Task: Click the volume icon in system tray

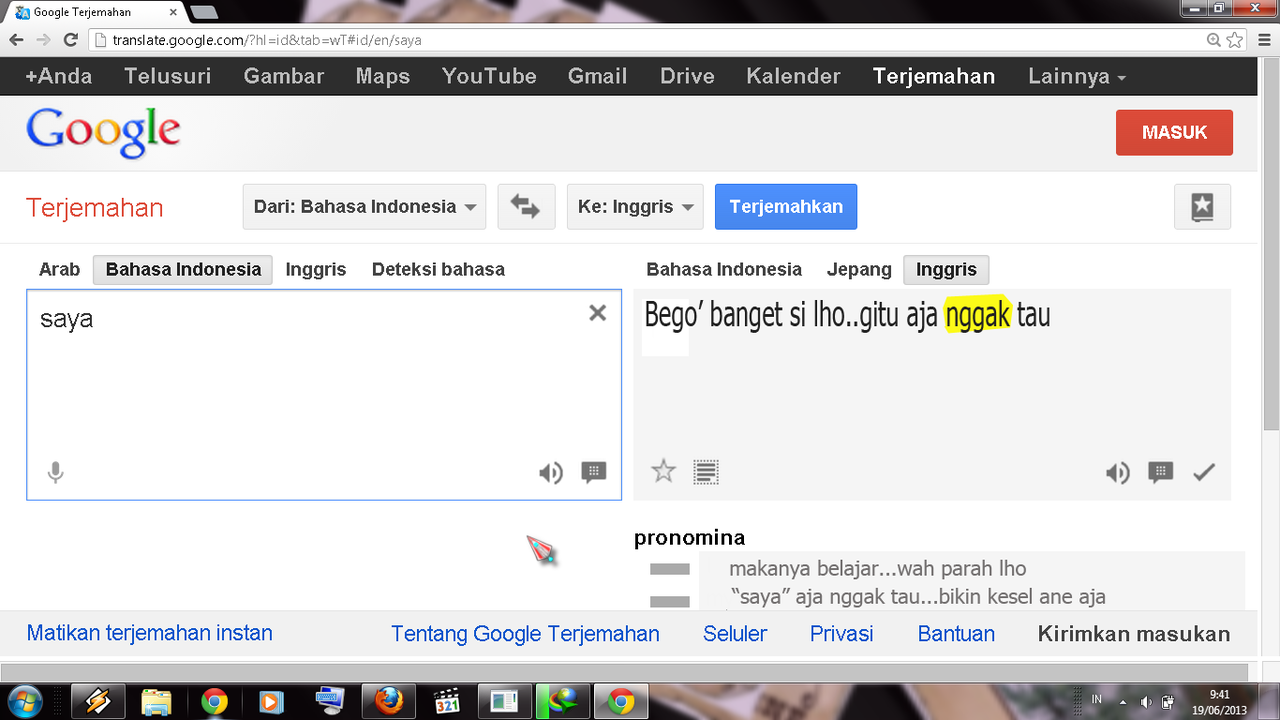Action: (x=1146, y=702)
